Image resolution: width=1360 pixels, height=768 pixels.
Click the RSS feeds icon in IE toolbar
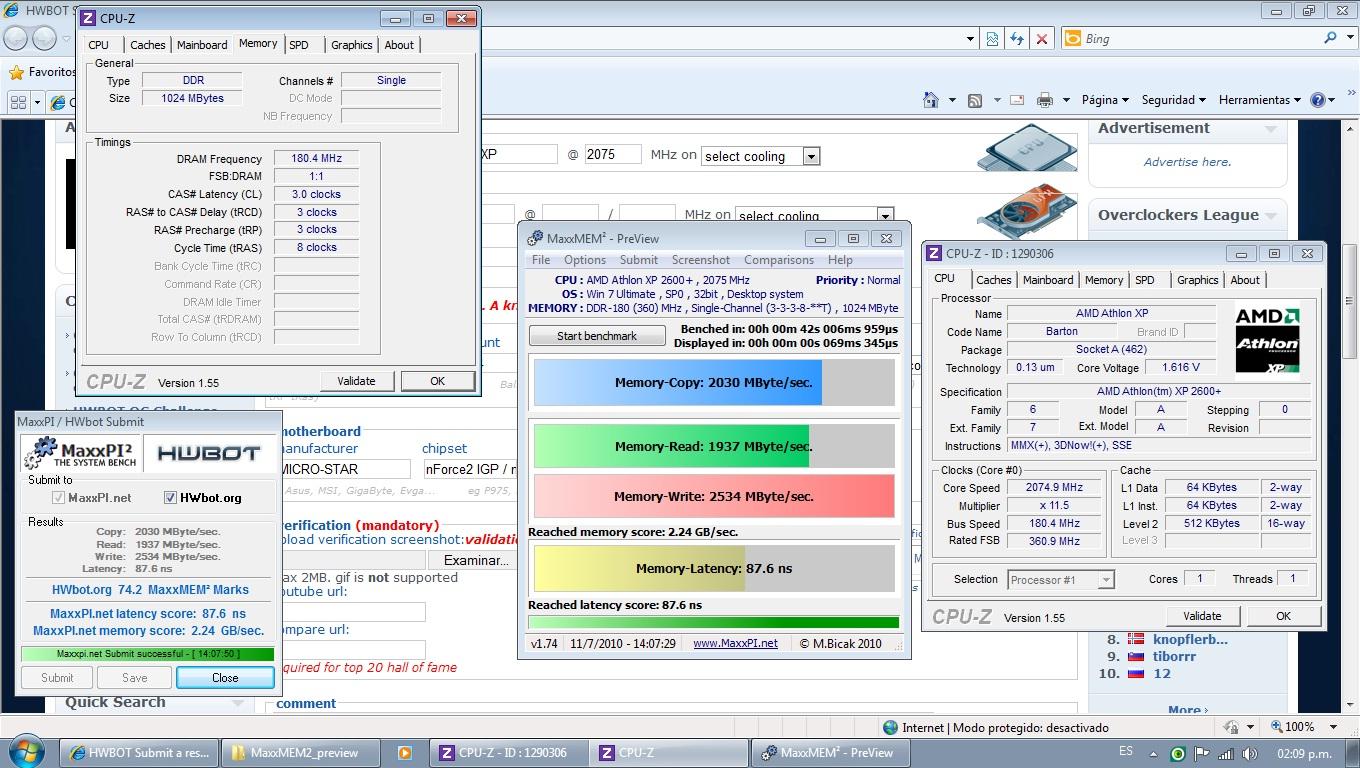[974, 99]
